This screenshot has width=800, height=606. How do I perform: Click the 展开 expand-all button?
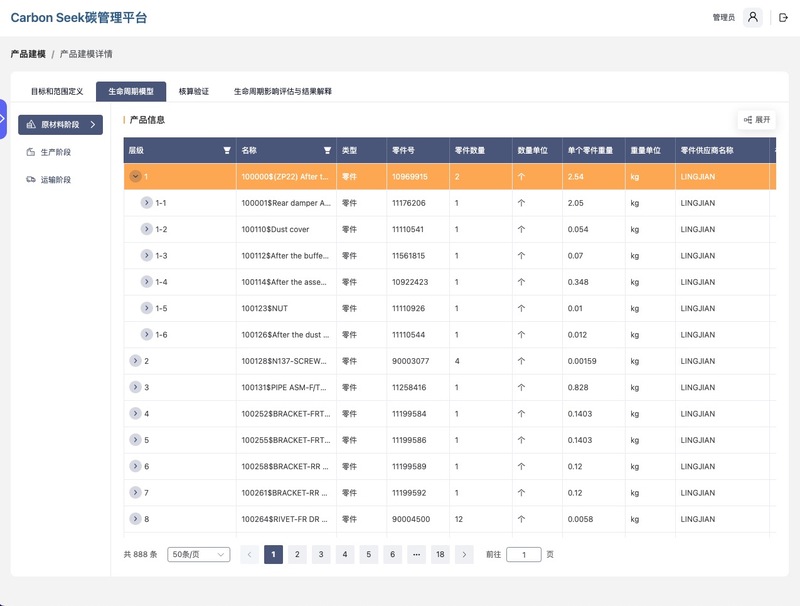pos(757,120)
